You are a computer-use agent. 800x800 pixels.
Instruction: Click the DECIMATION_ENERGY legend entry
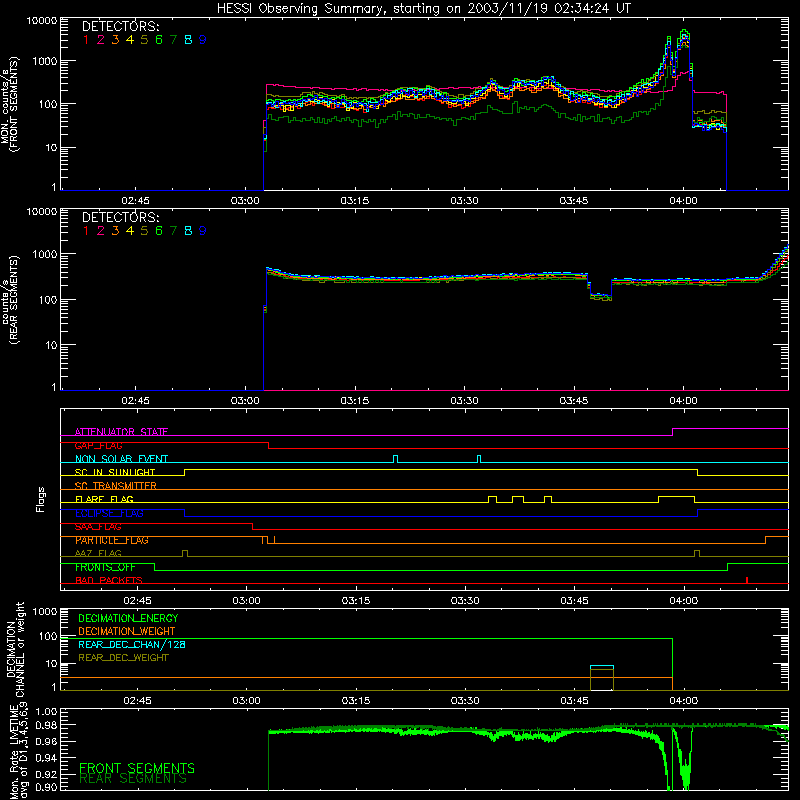click(128, 618)
